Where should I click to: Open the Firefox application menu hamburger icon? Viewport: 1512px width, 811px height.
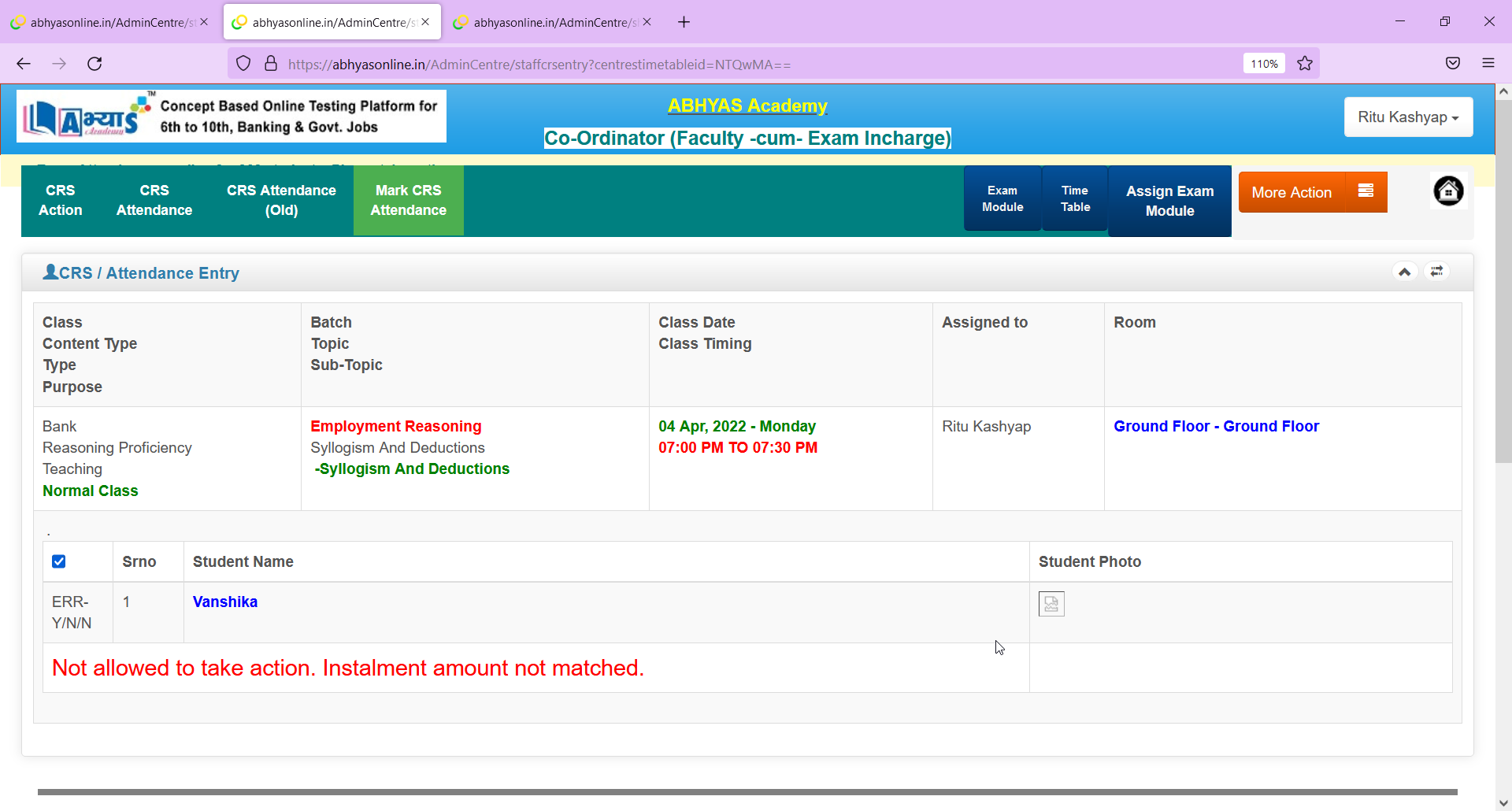(x=1488, y=64)
